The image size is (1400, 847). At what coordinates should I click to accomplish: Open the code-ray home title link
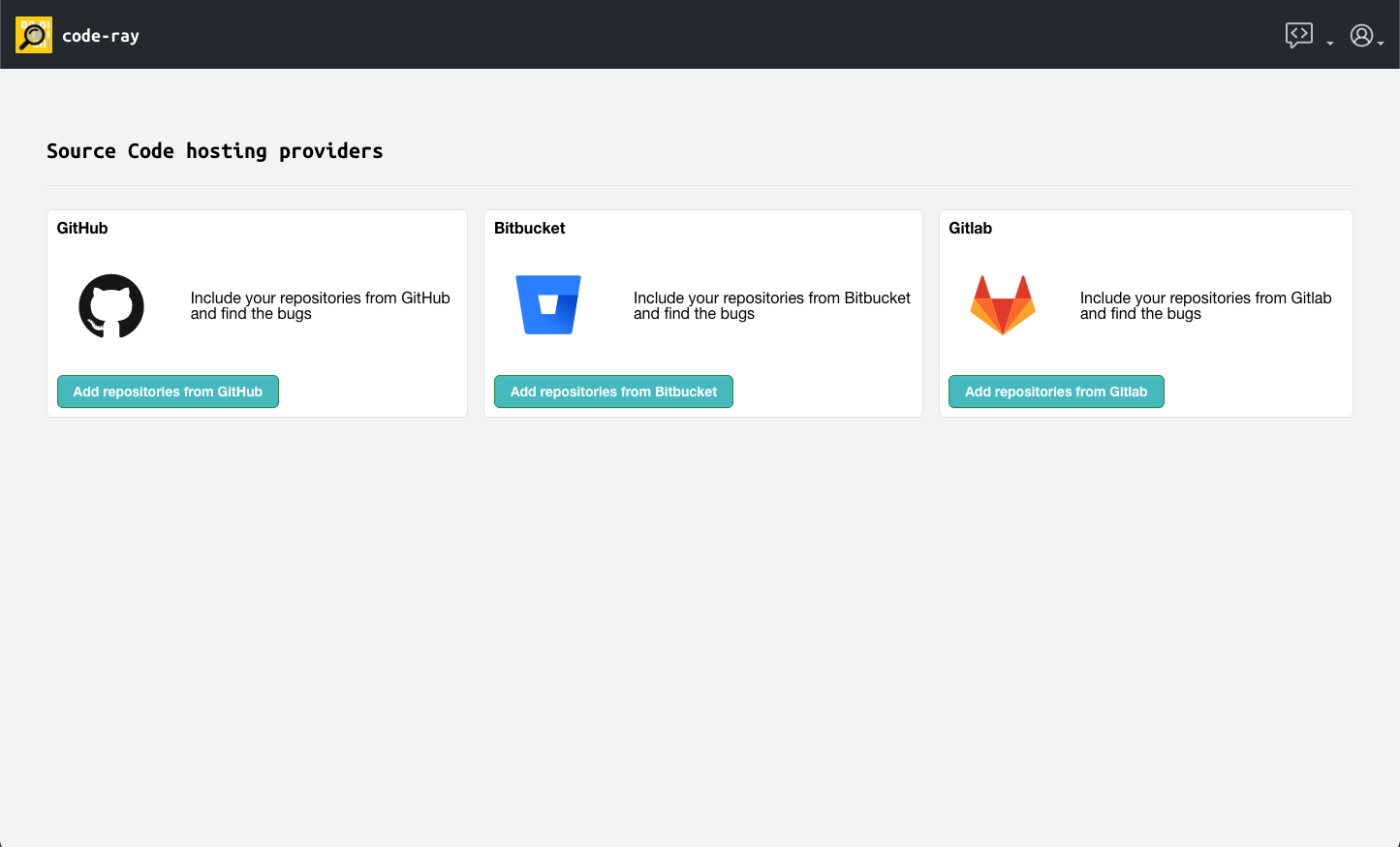[x=101, y=36]
